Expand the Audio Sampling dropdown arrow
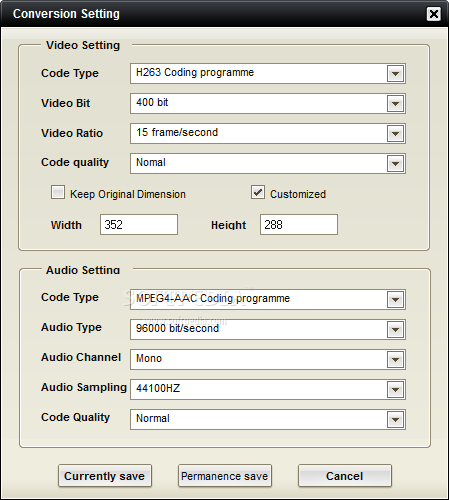Screen dimensions: 449x500 pyautogui.click(x=395, y=389)
